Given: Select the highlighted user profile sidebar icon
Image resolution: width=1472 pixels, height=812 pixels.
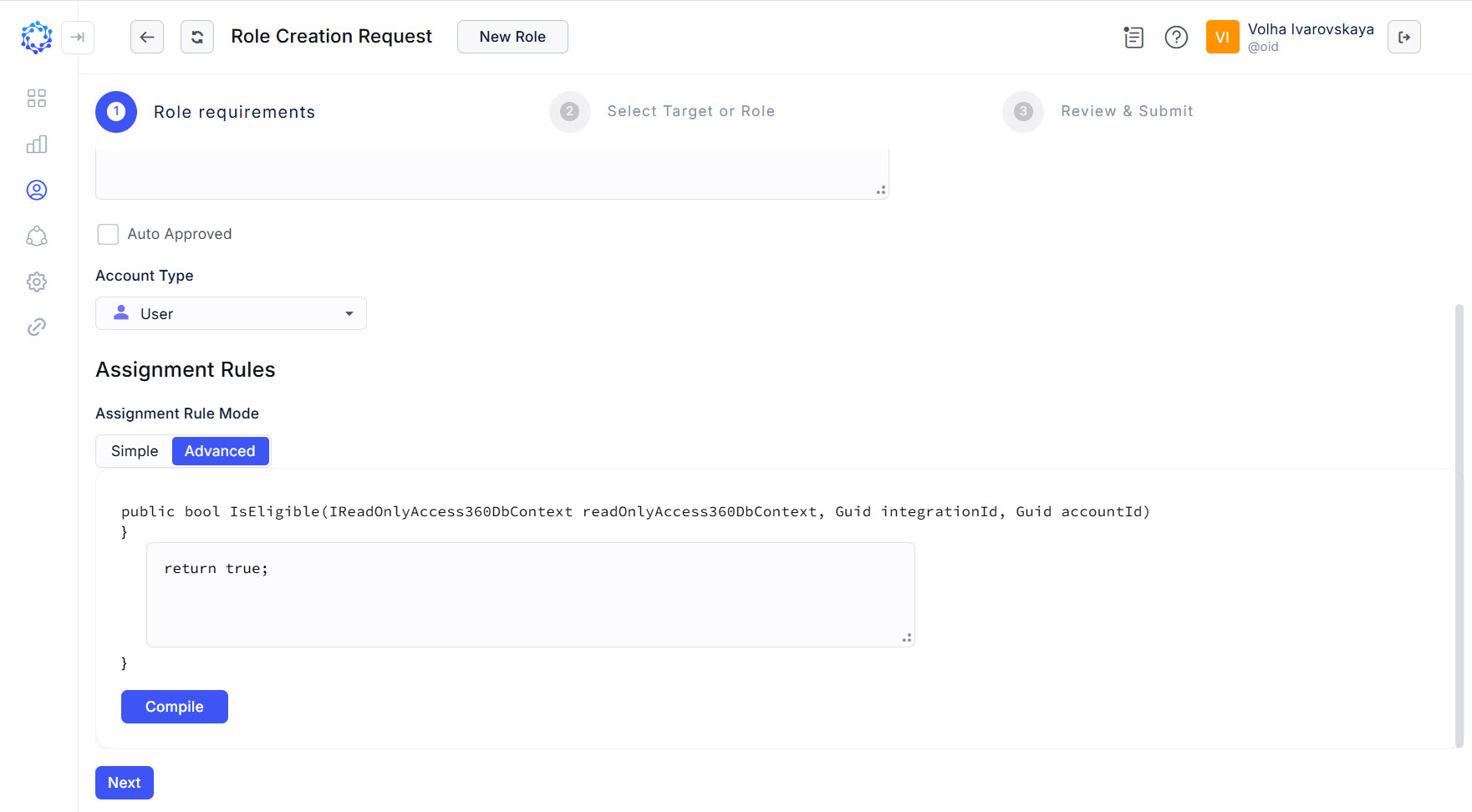Looking at the screenshot, I should [x=37, y=190].
